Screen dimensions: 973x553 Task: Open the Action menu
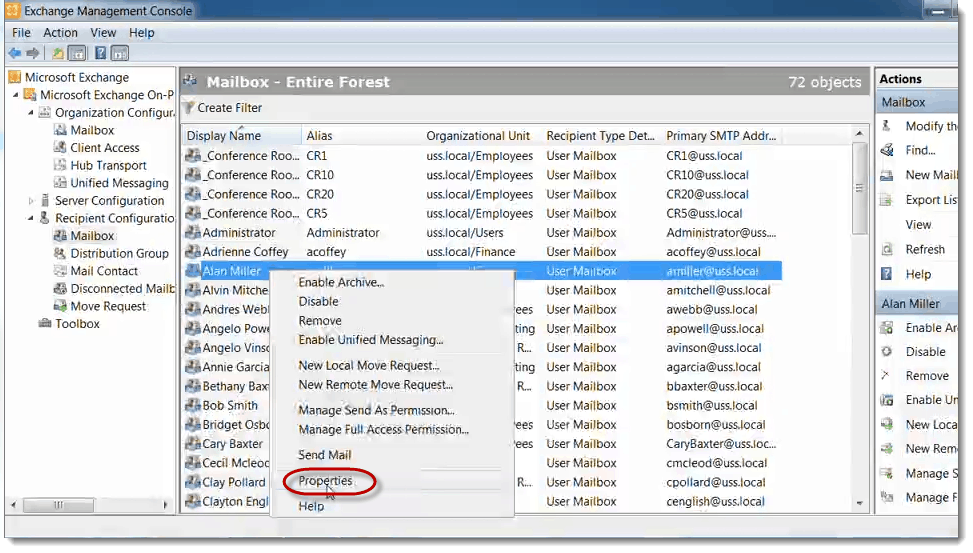click(60, 32)
